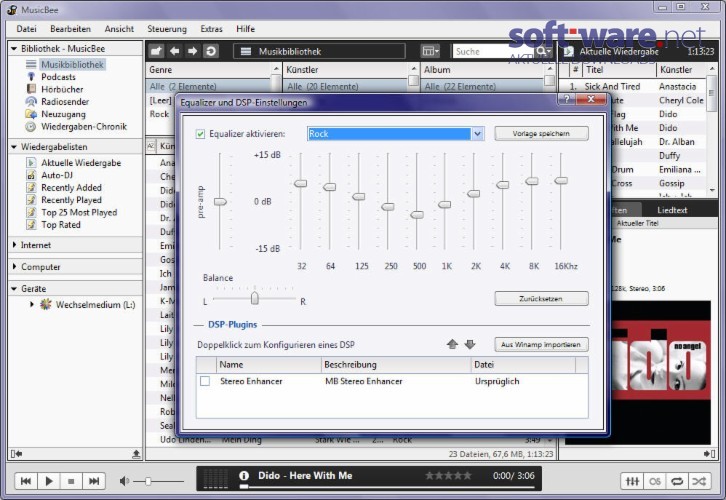
Task: Click the eject icon in sidebar footer
Action: click(x=136, y=454)
